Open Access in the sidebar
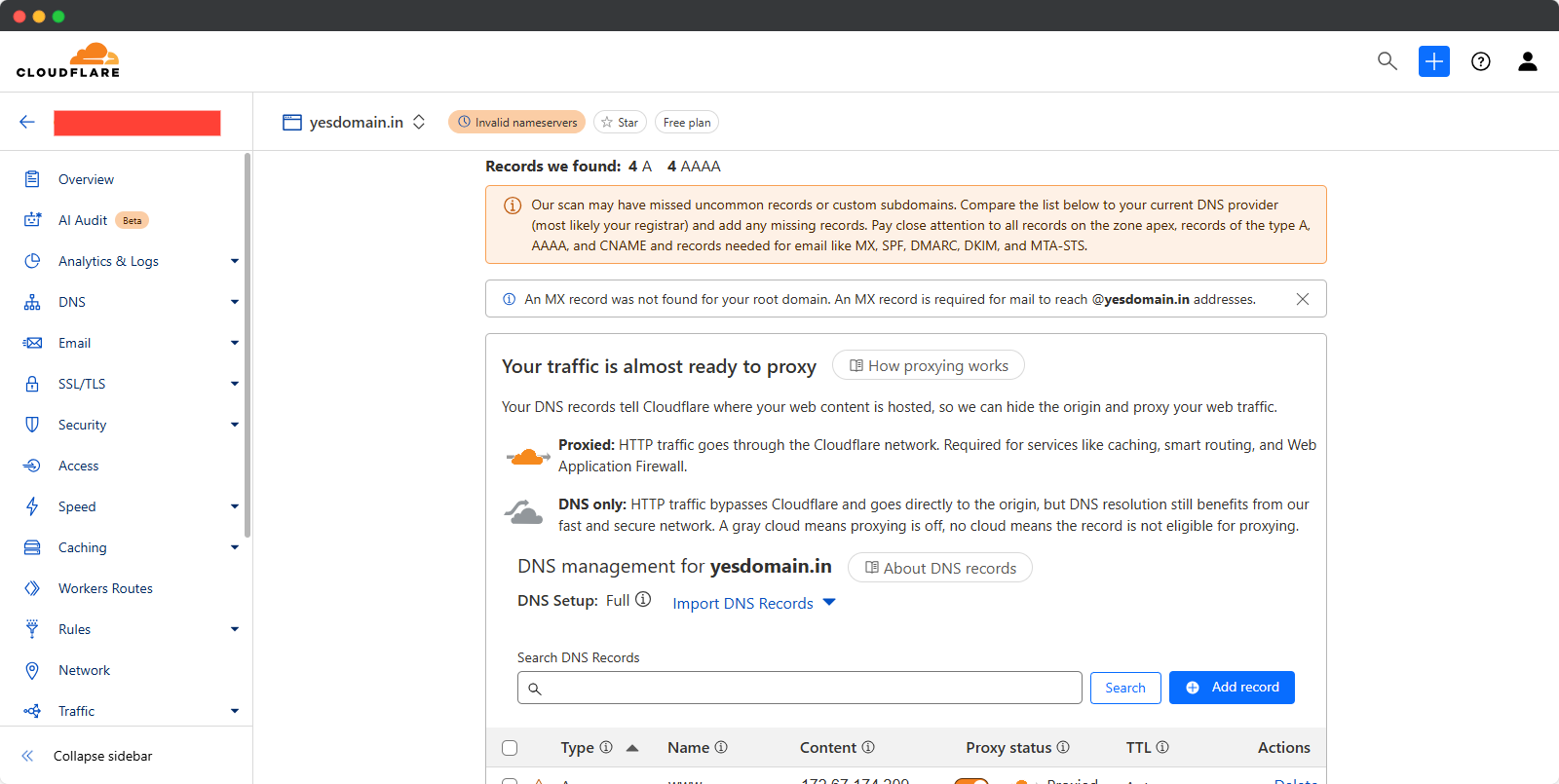Screen dimensions: 1559x784 78,466
